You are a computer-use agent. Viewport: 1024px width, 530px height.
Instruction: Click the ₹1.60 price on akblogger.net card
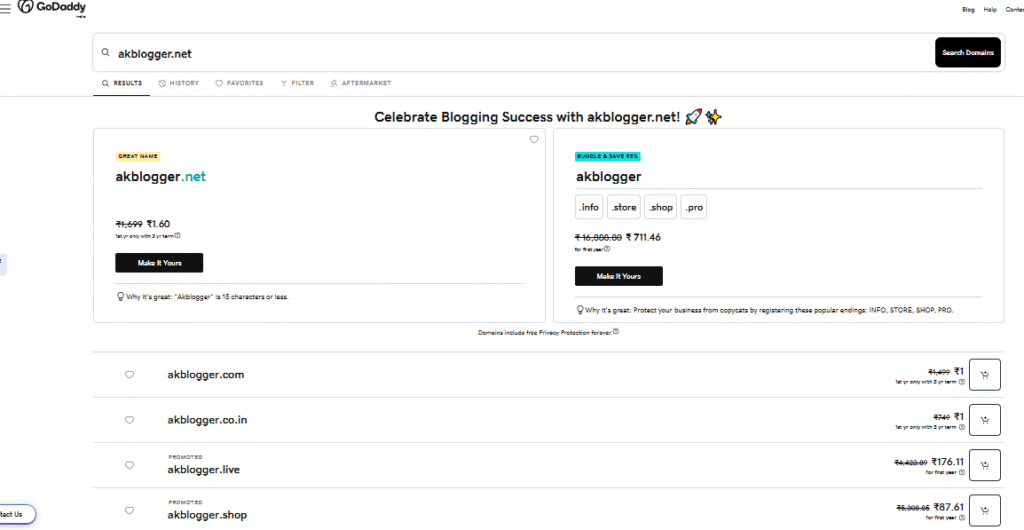tap(158, 224)
